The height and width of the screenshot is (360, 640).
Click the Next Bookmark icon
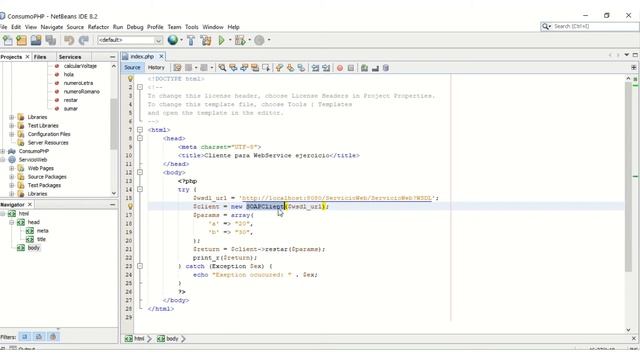pyautogui.click(x=290, y=68)
